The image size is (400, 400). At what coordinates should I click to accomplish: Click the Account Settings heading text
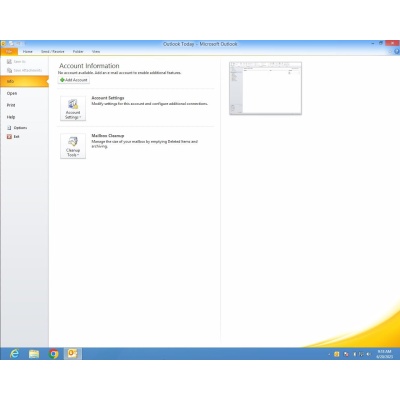[108, 98]
